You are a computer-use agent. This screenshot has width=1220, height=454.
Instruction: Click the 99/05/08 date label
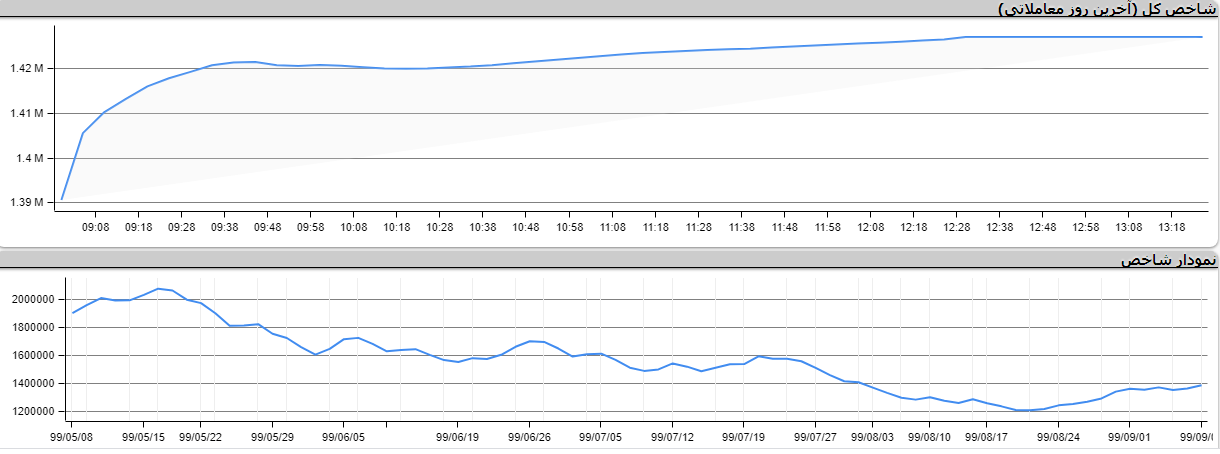(x=72, y=436)
